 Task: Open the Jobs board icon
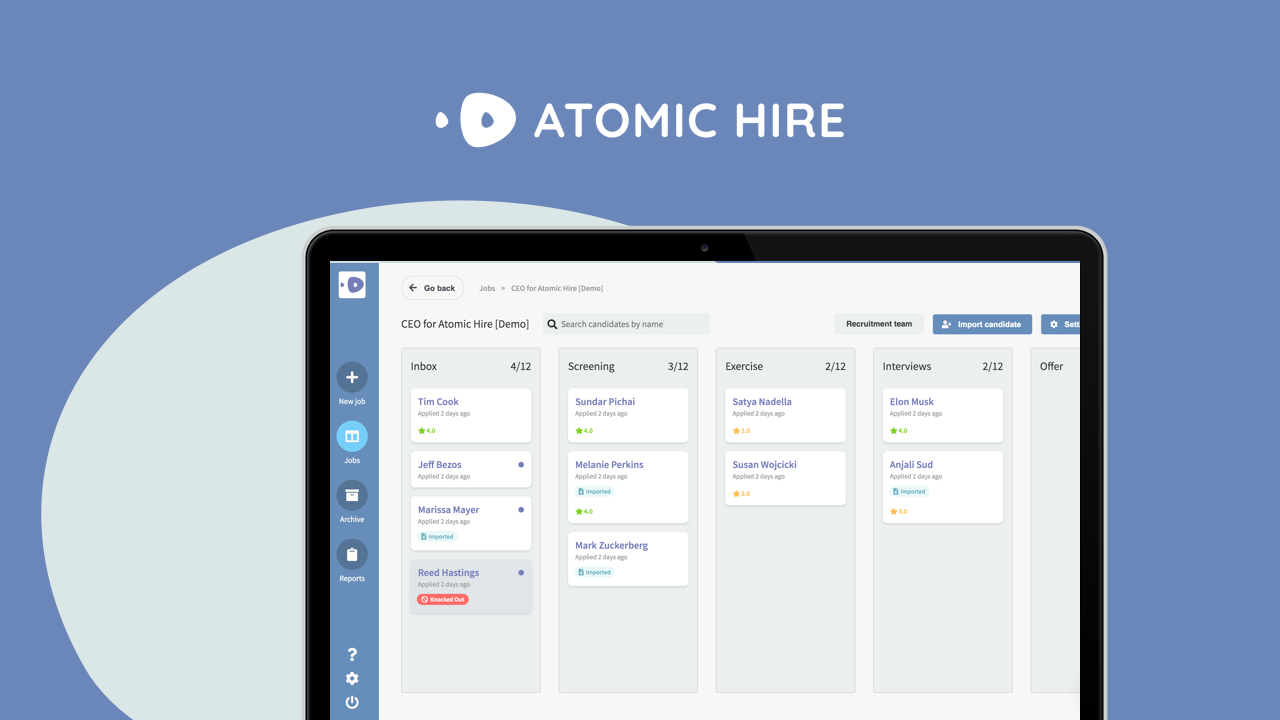point(352,437)
